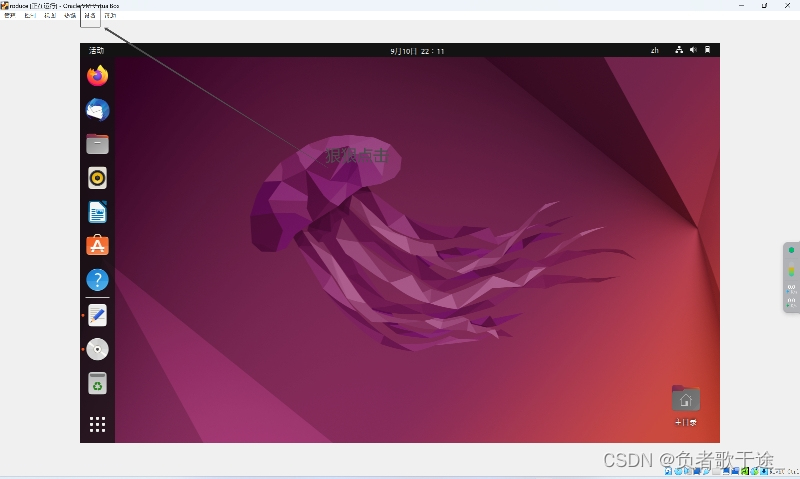Show Applications grid at dock bottom
The width and height of the screenshot is (800, 479).
point(97,424)
